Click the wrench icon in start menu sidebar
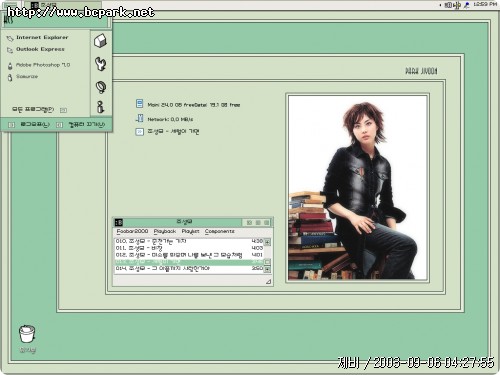500x375 pixels. click(x=100, y=64)
